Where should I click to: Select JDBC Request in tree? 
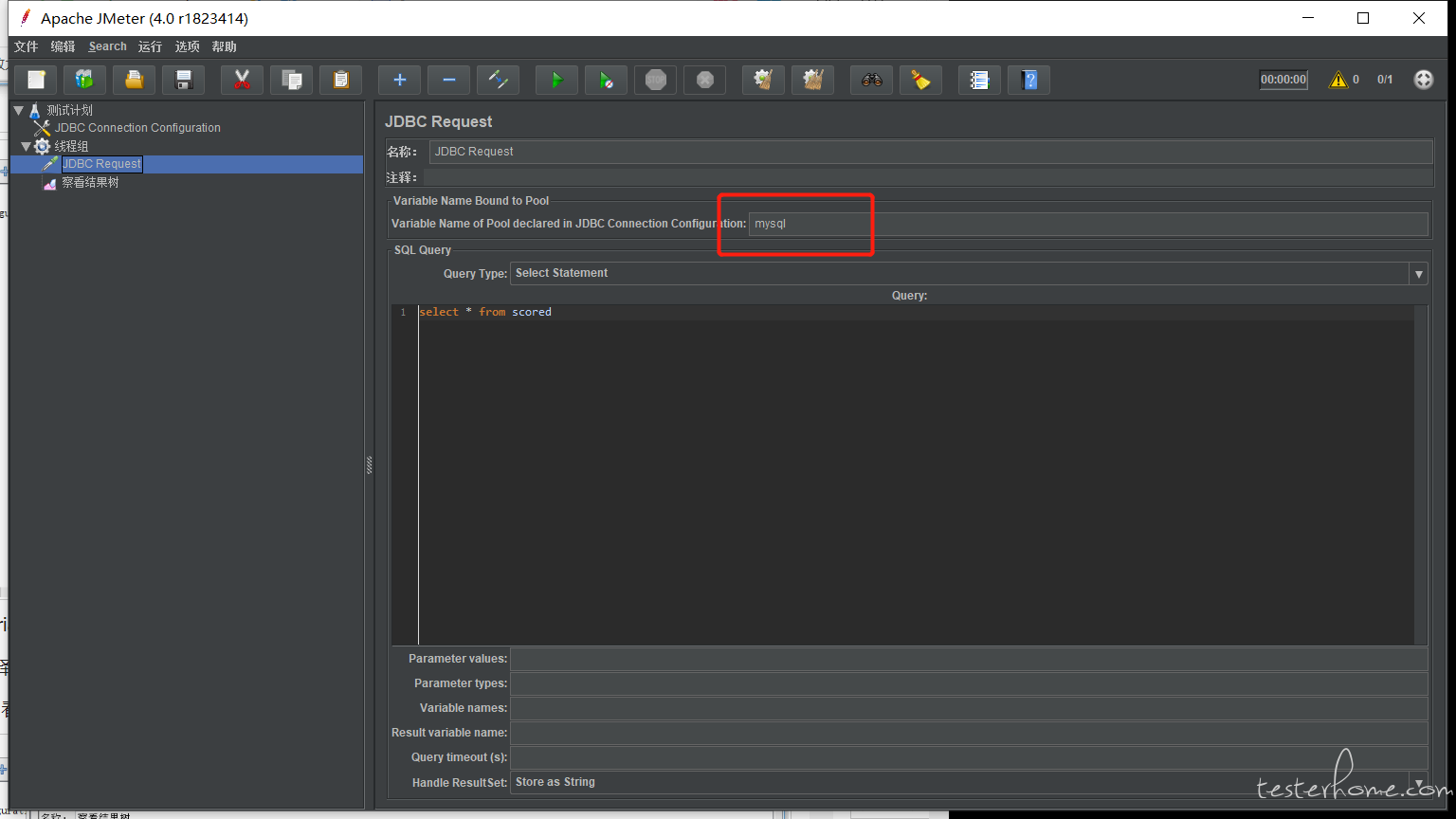101,164
